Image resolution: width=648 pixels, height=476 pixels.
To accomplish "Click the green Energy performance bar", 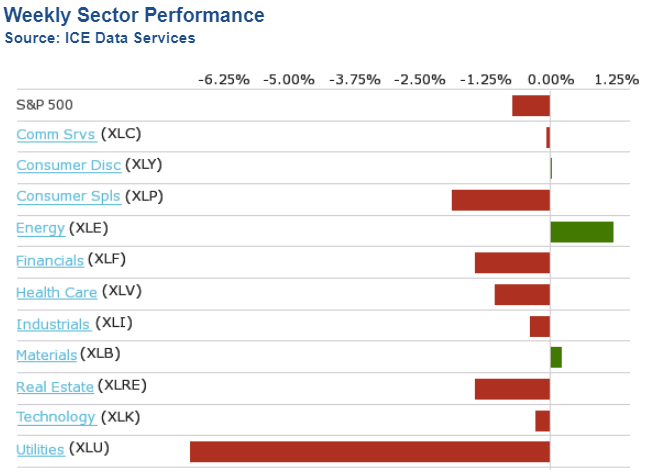I will pyautogui.click(x=581, y=231).
